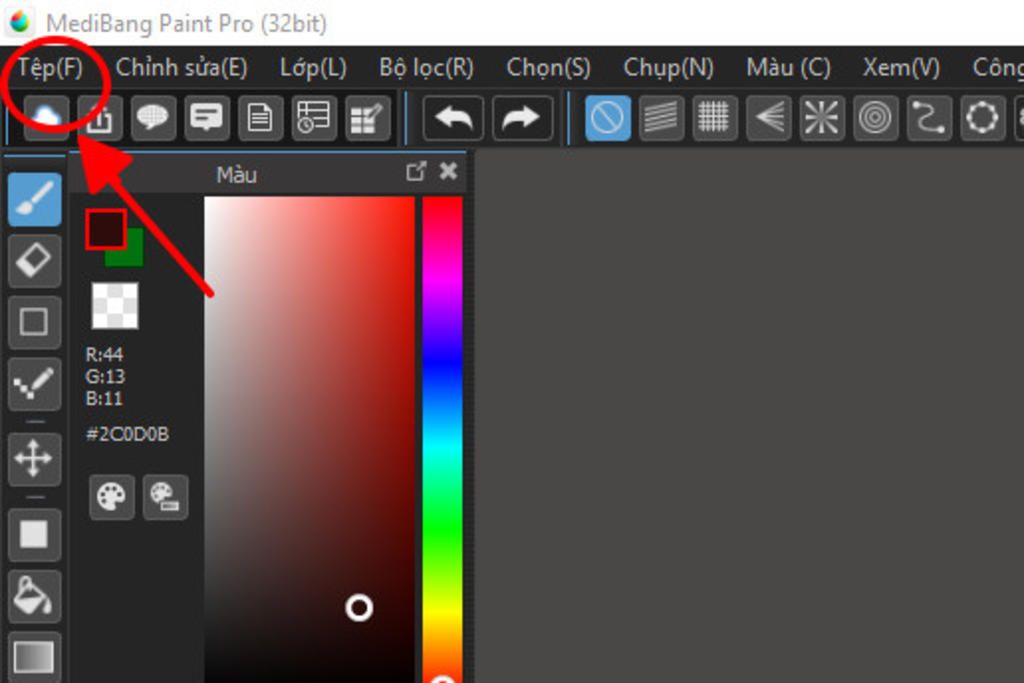The image size is (1024, 683).
Task: Select the Bucket fill tool
Action: click(35, 596)
